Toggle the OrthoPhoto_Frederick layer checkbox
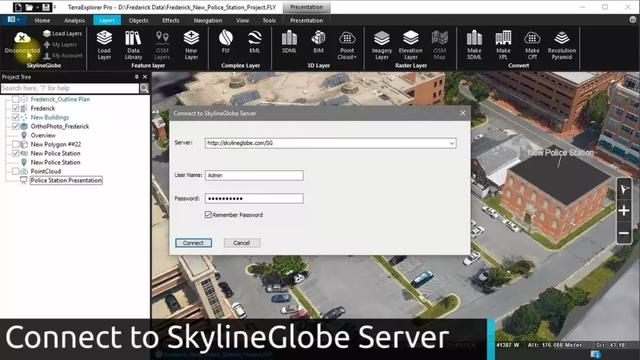640x360 pixels. [16, 126]
